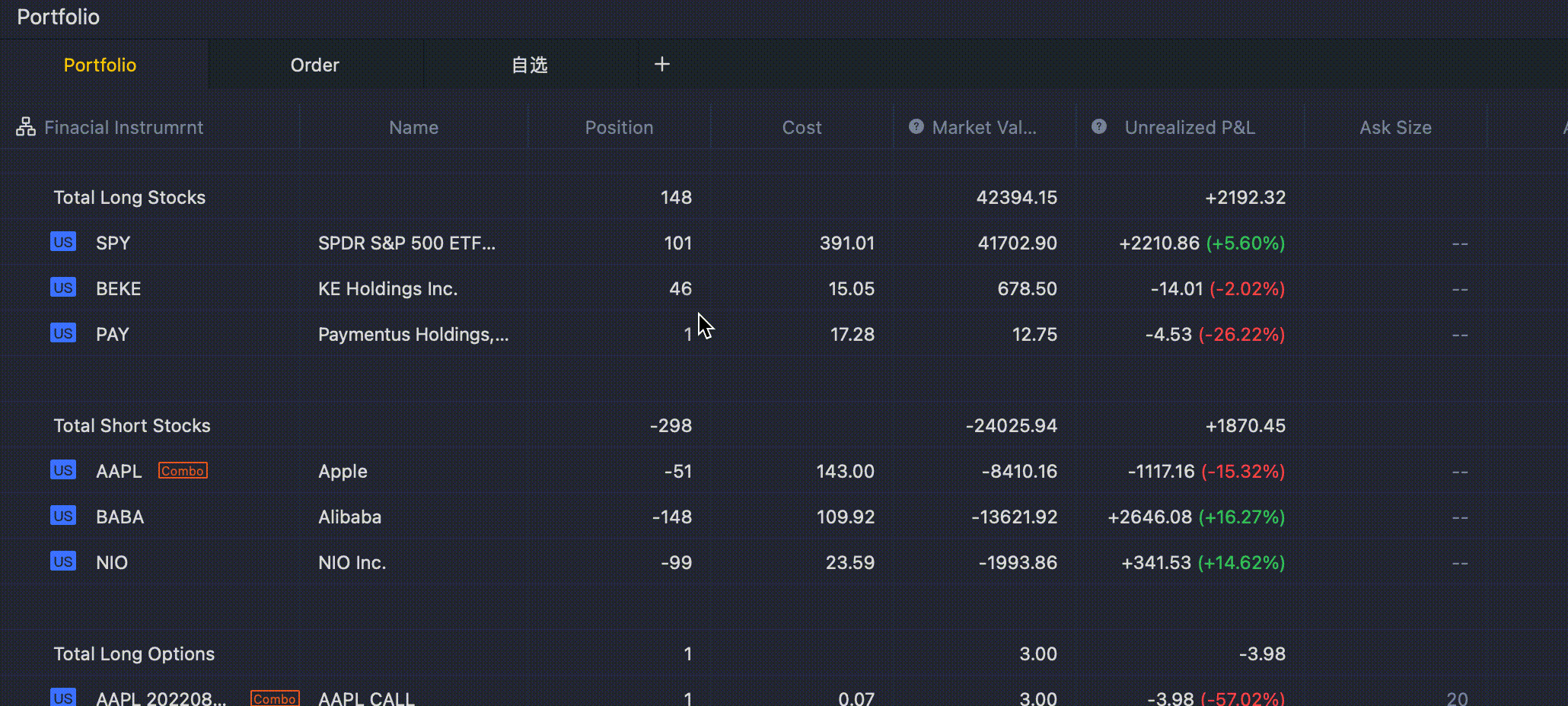Screen dimensions: 1568x706
Task: Select the AAPL 202208 option ticker
Action: (x=161, y=698)
